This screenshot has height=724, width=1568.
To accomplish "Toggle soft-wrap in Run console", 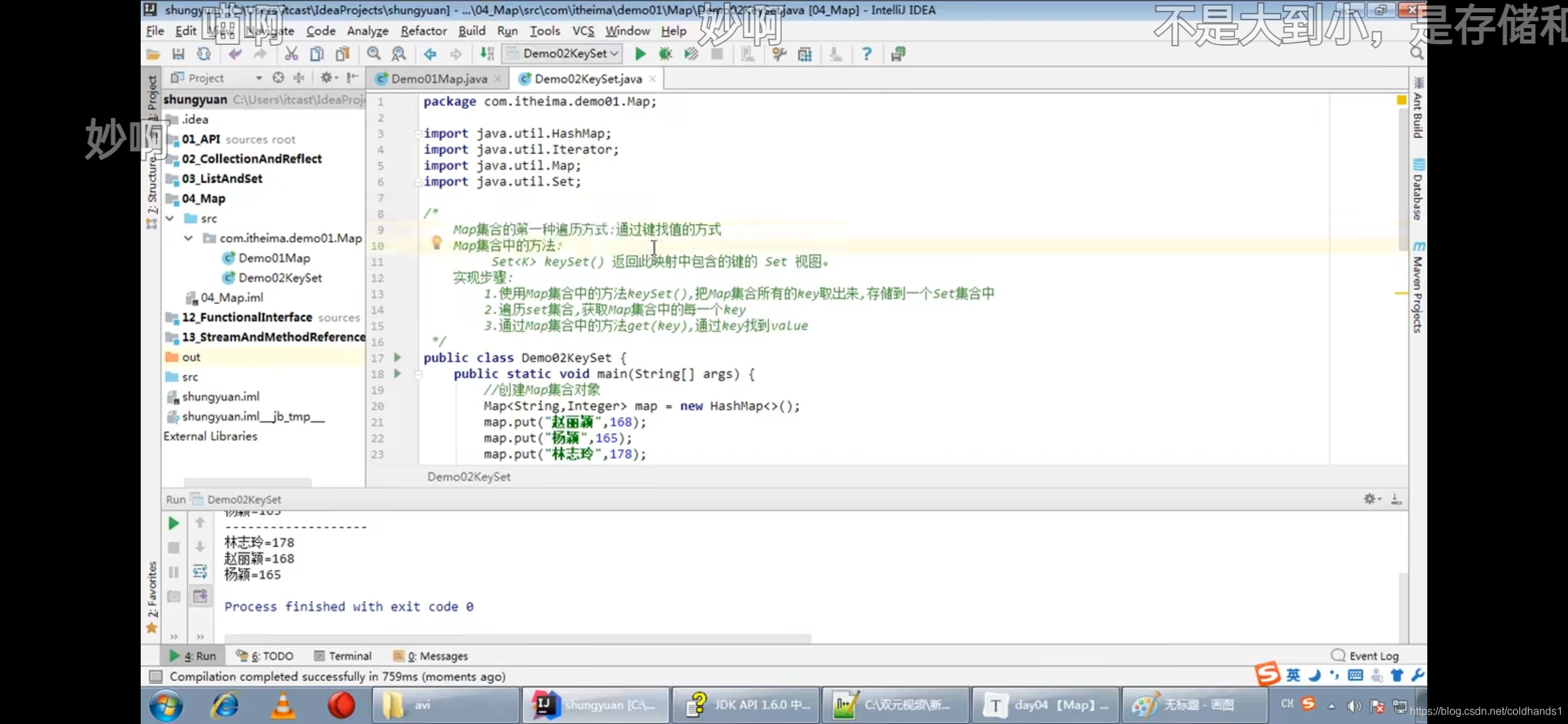I will [200, 572].
